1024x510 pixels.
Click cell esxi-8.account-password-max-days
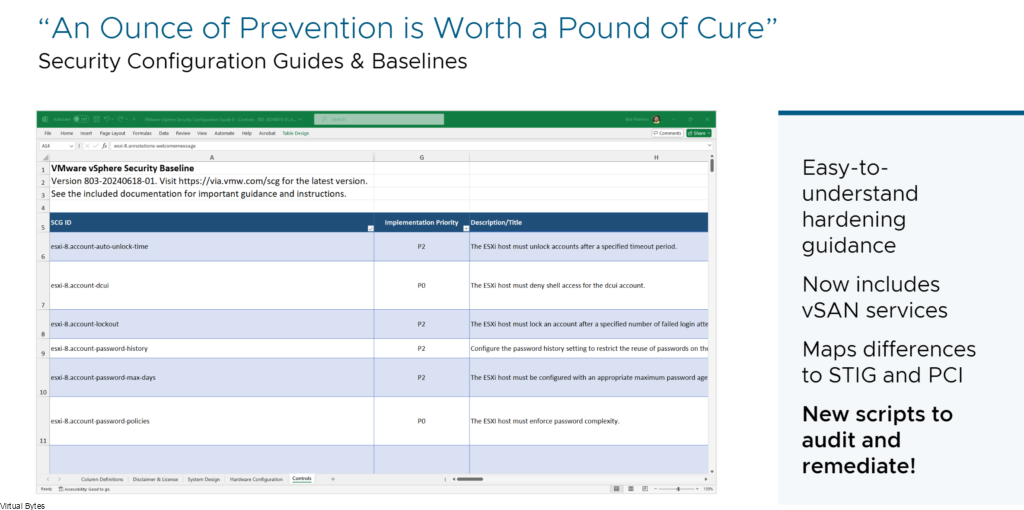tap(212, 377)
